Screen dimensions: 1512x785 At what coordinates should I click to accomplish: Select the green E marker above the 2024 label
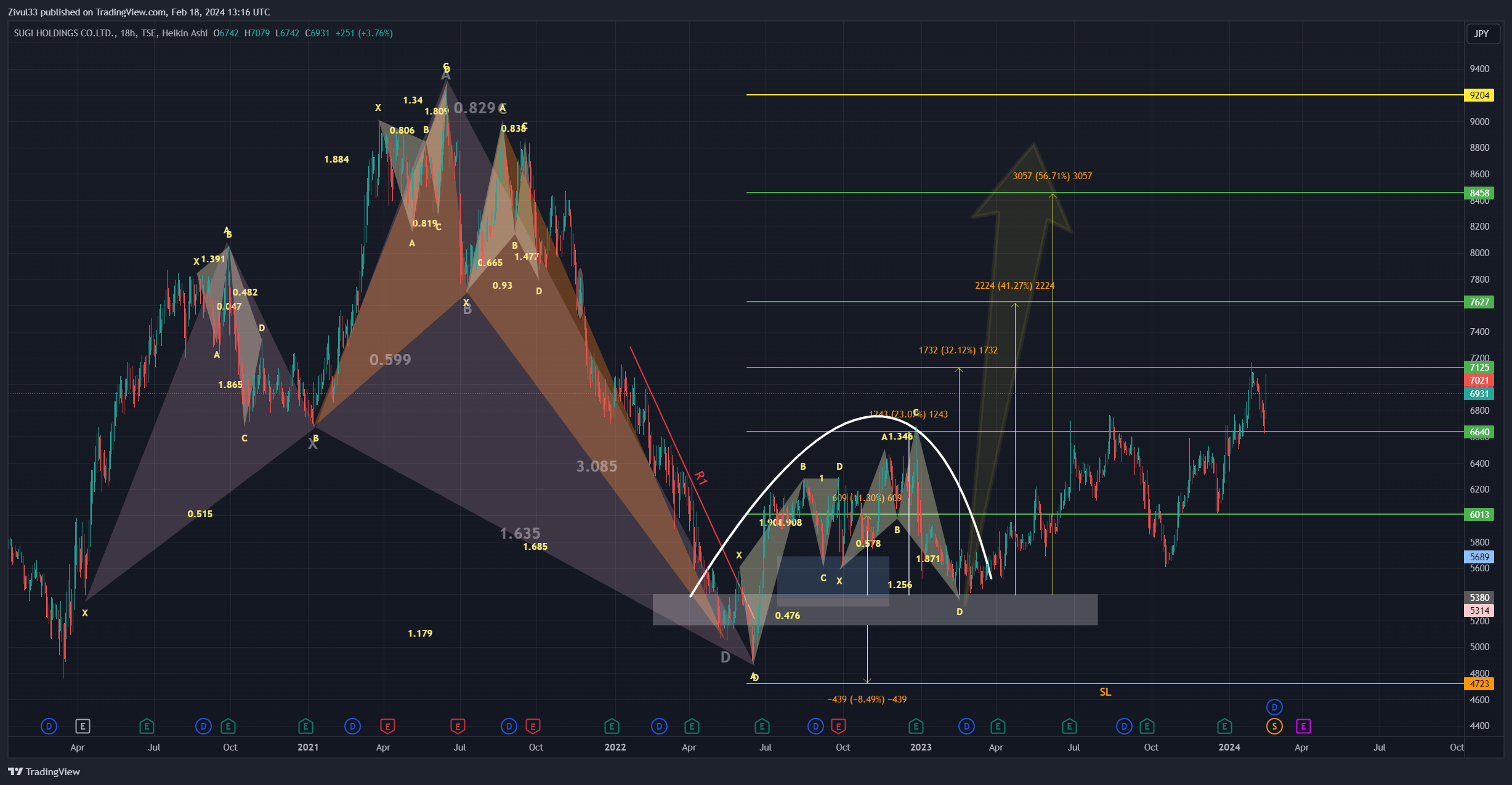1224,727
